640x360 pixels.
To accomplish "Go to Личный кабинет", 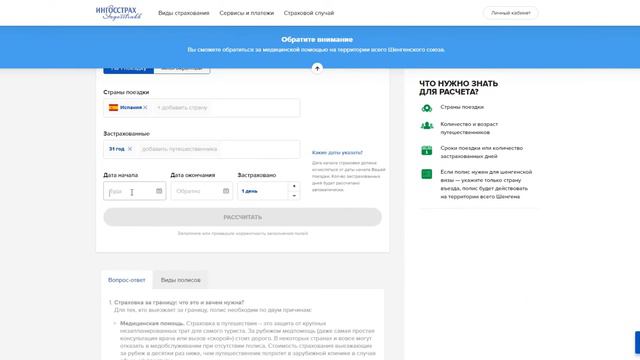I will (511, 13).
